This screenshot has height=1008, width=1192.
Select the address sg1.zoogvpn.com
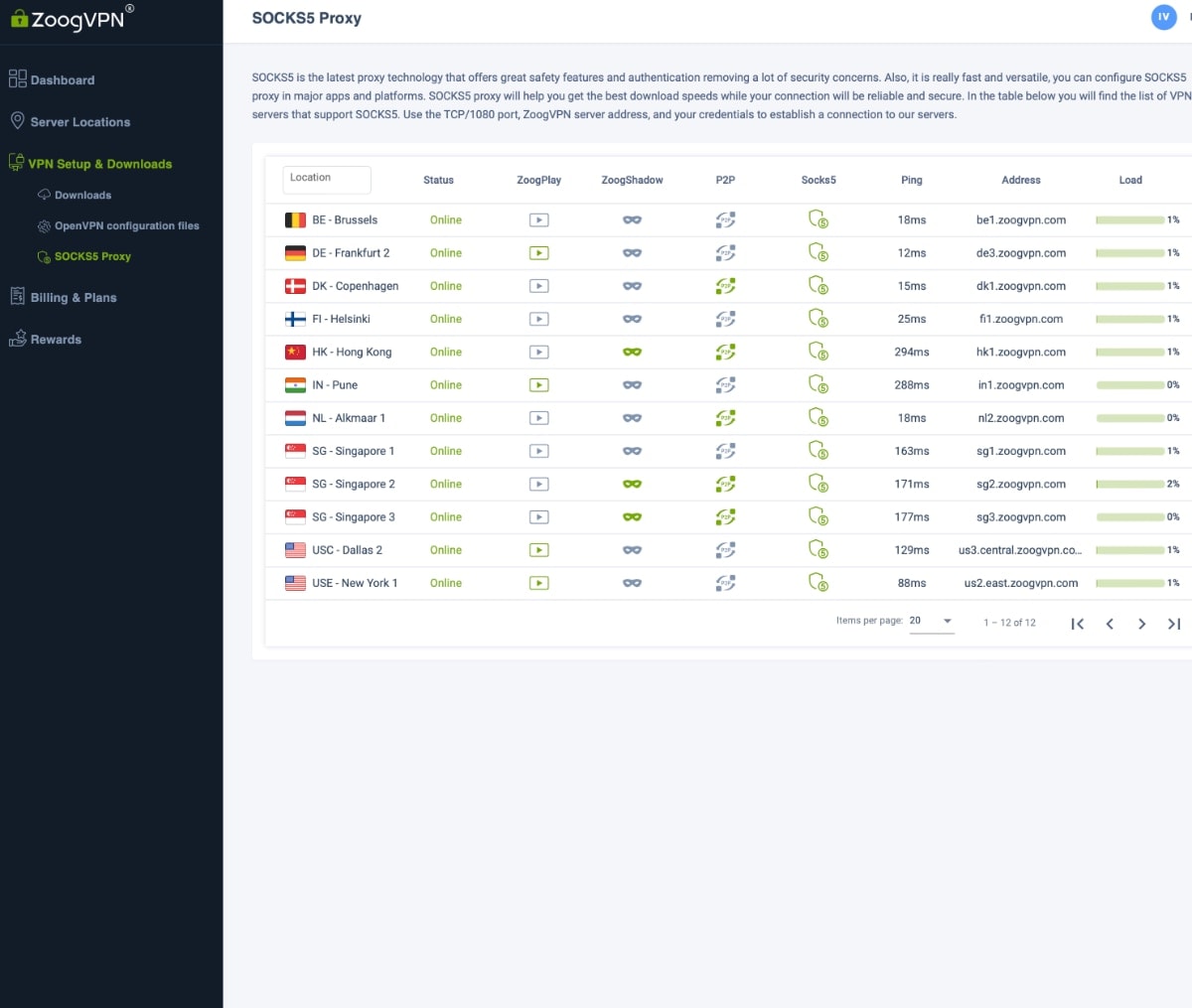coord(1021,451)
